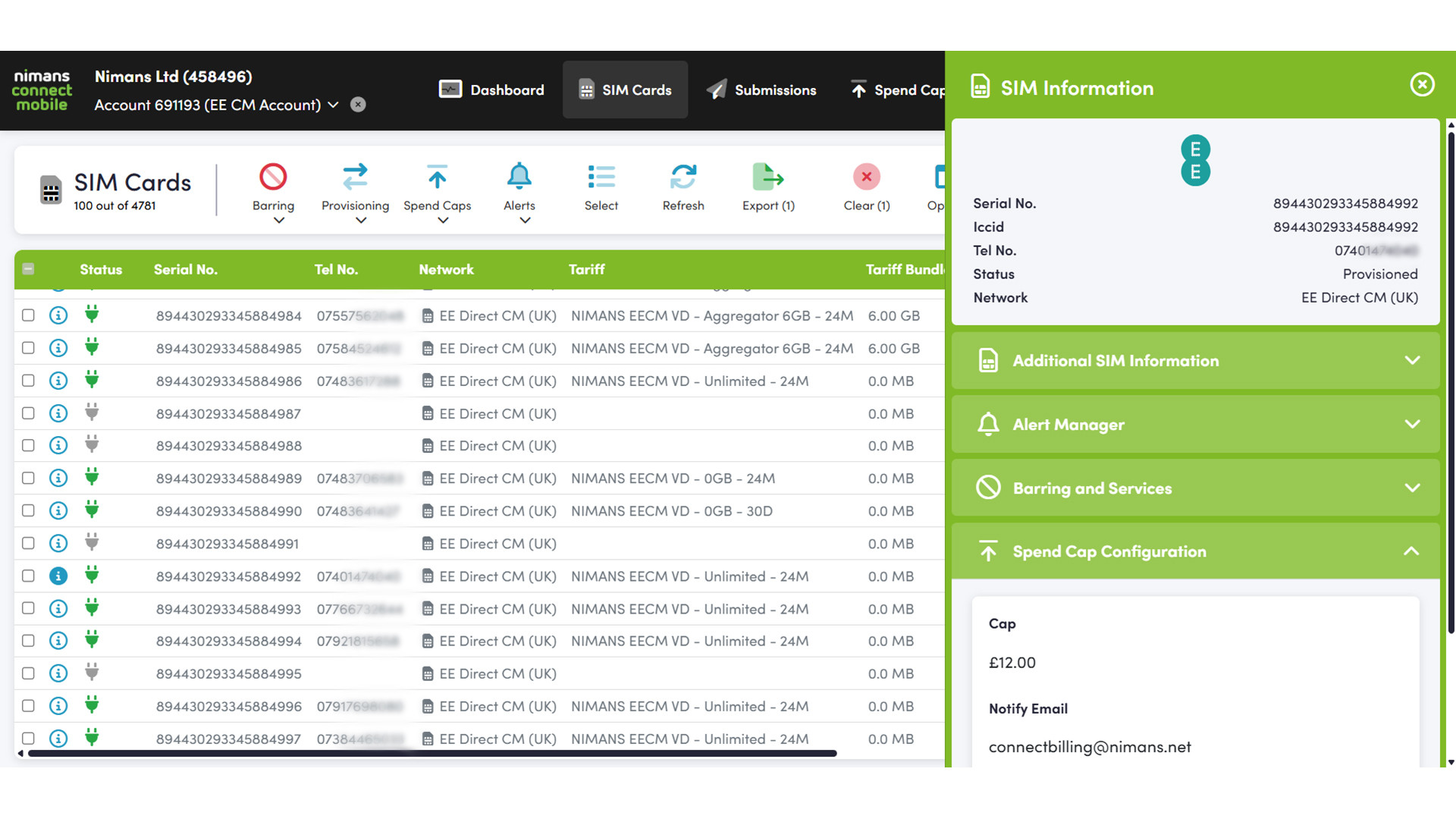The width and height of the screenshot is (1456, 819).
Task: Tick checkbox for SIM ending 4992
Action: [x=28, y=576]
